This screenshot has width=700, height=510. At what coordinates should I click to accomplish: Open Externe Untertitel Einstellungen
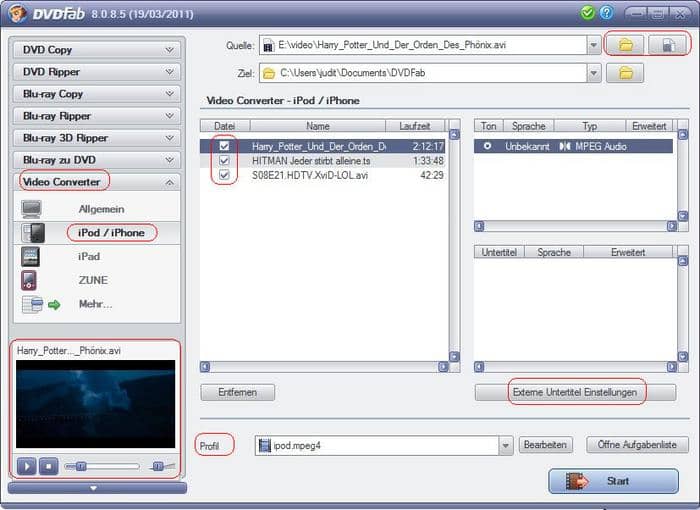pyautogui.click(x=575, y=393)
